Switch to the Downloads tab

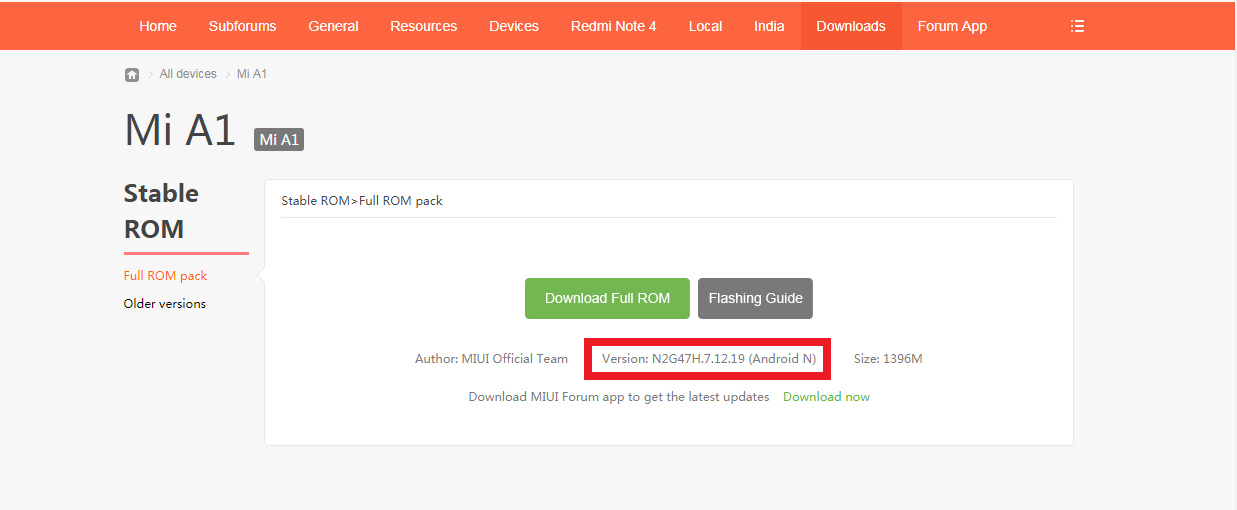[851, 26]
